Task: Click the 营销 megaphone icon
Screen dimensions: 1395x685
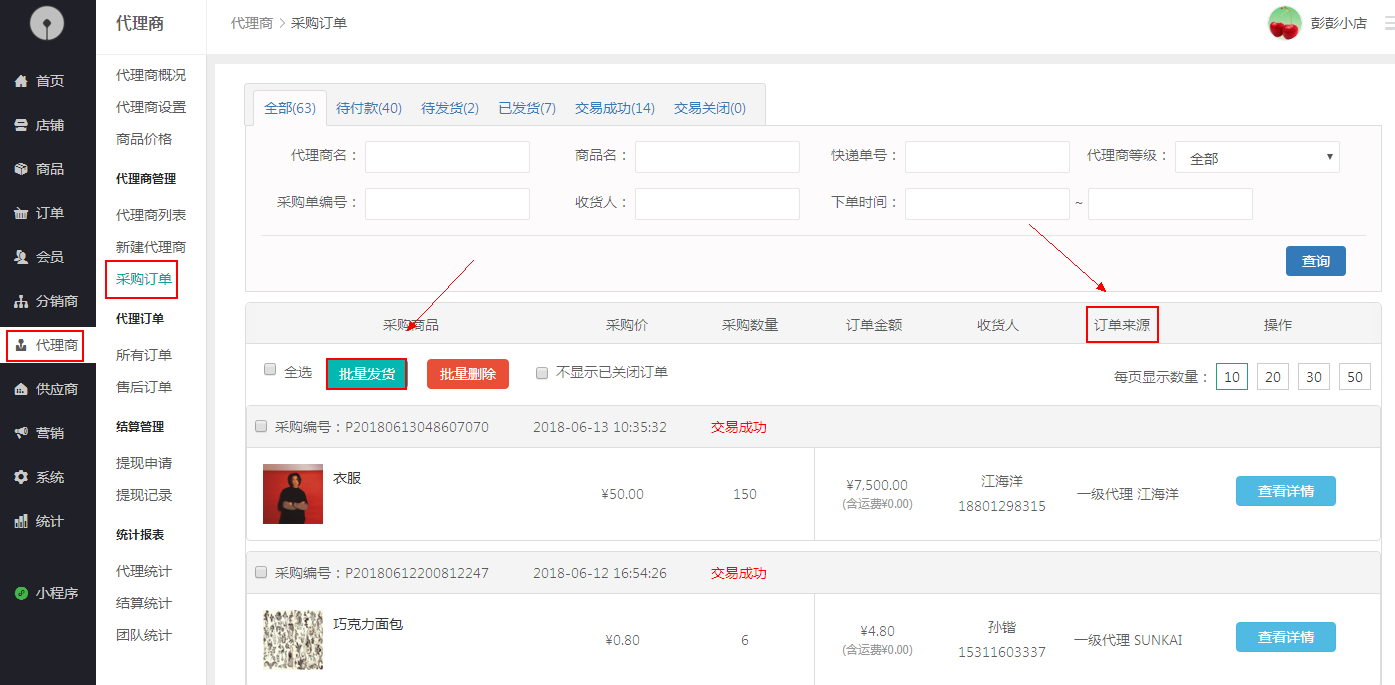Action: (x=21, y=433)
